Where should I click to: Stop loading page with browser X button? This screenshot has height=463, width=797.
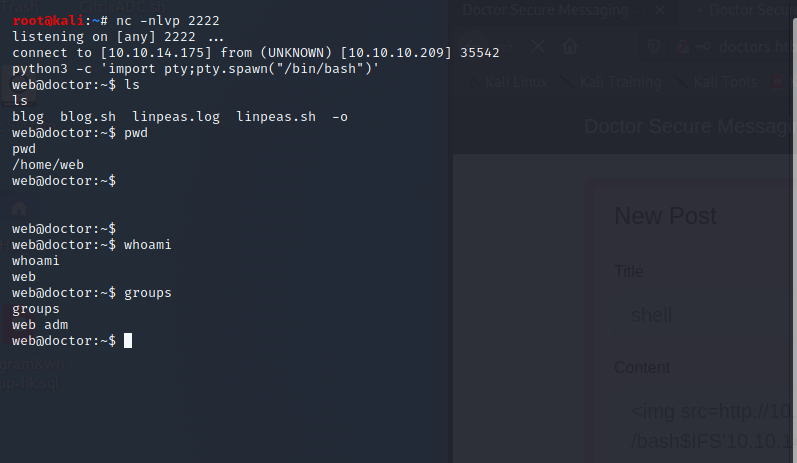pyautogui.click(x=538, y=47)
